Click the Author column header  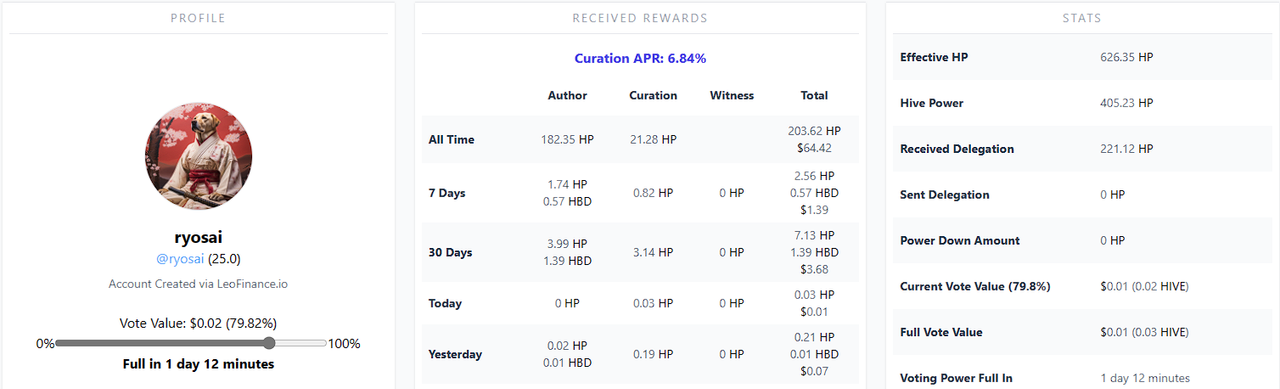pos(568,96)
